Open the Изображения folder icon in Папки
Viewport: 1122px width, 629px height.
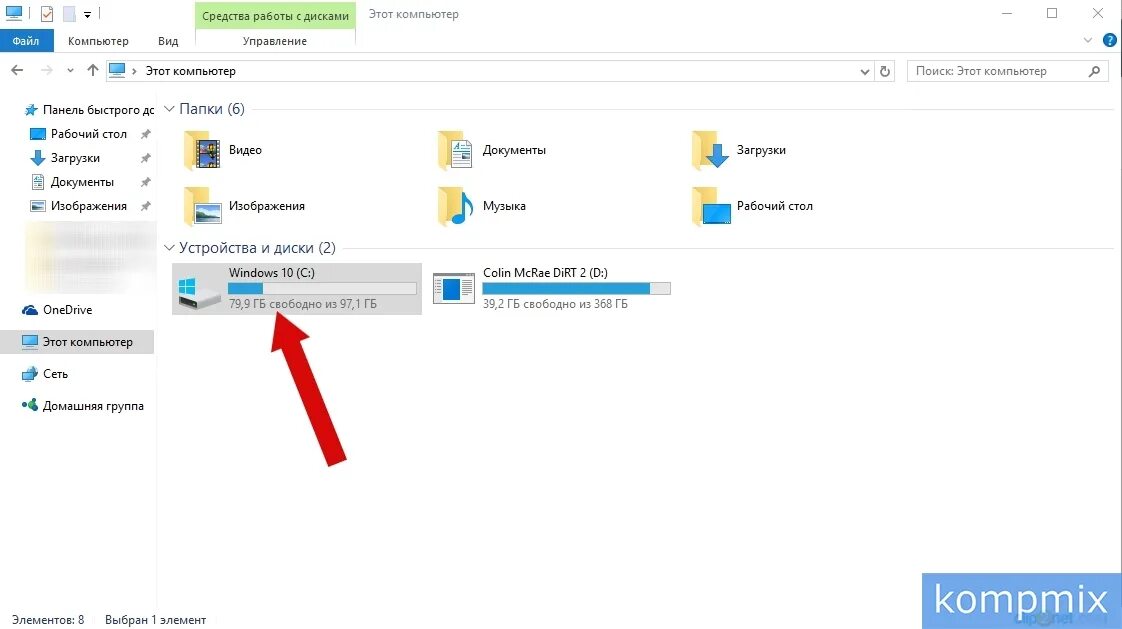(202, 206)
